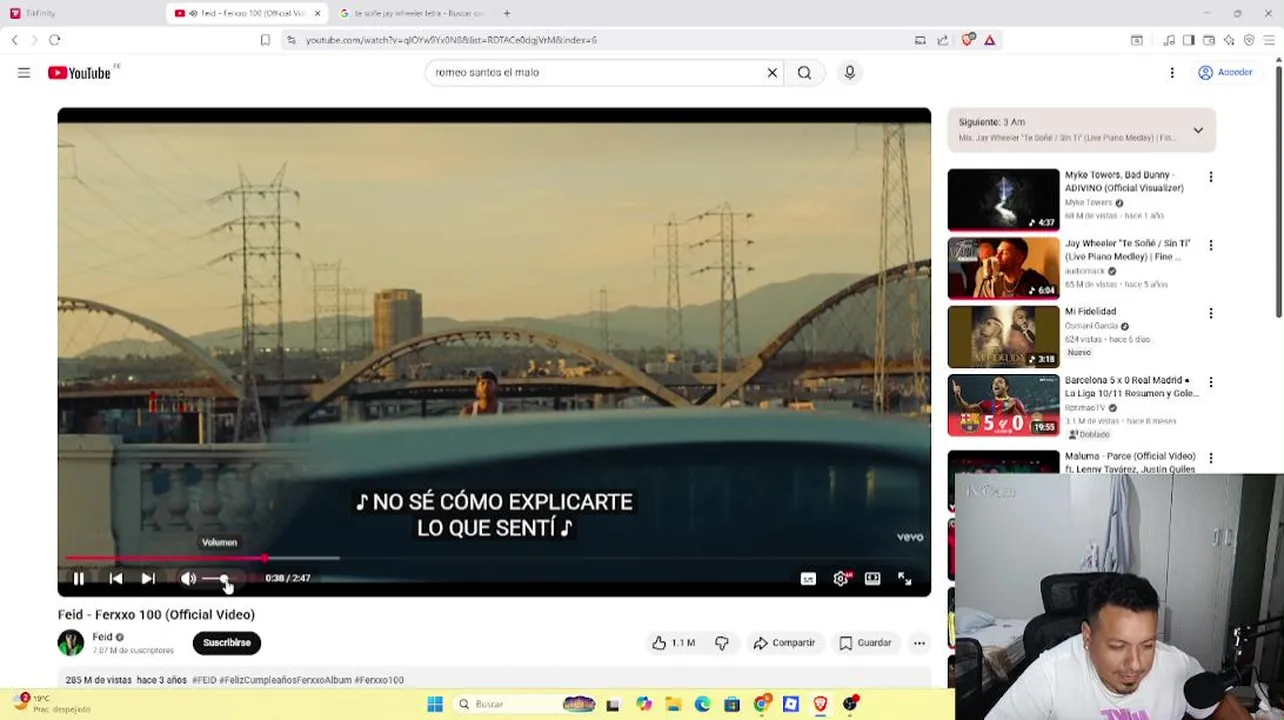Image resolution: width=1284 pixels, height=720 pixels.
Task: Open File Explorer from taskbar
Action: pyautogui.click(x=673, y=704)
